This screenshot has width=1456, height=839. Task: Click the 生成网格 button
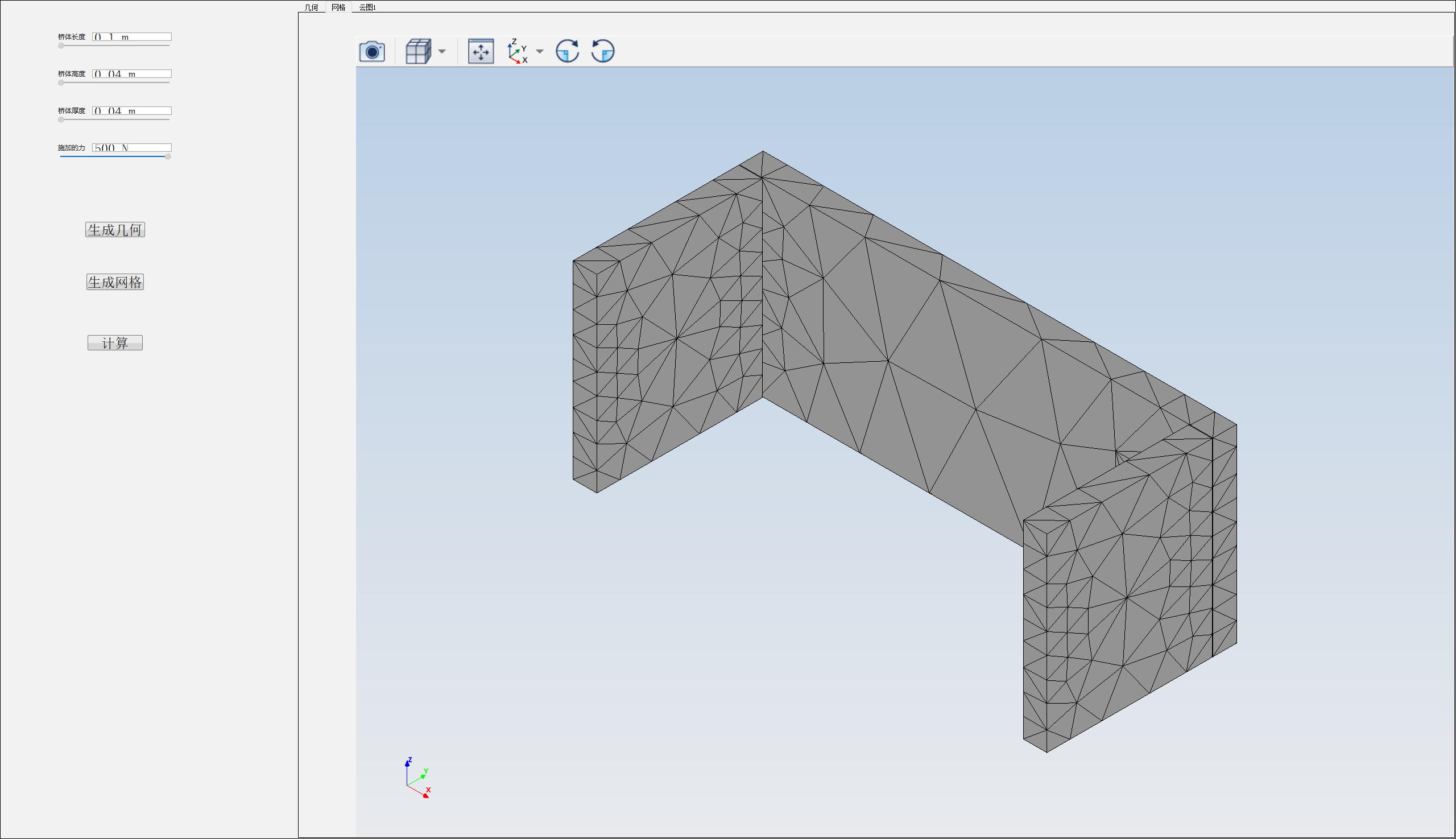point(115,282)
